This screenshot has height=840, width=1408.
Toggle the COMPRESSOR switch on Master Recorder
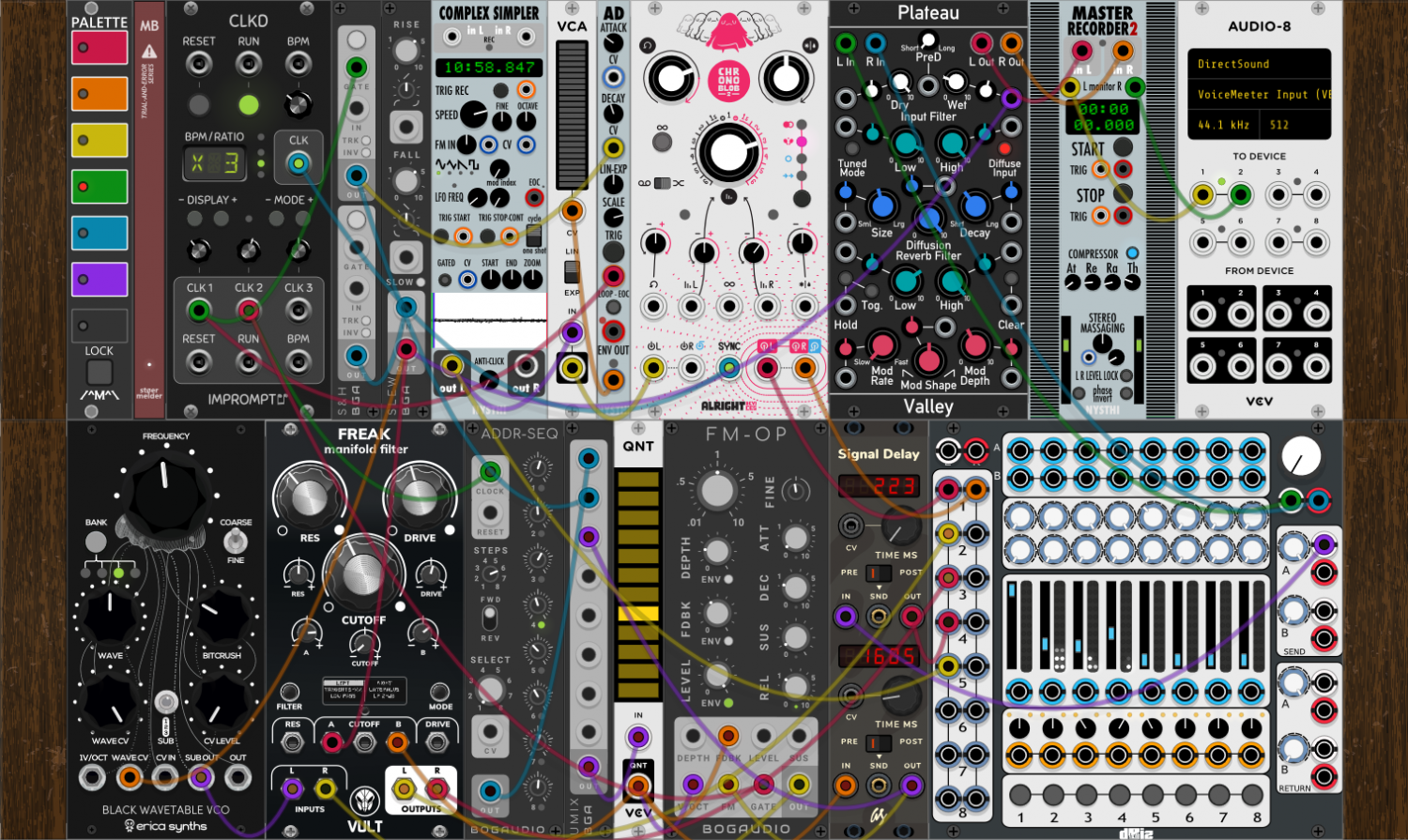point(1132,253)
